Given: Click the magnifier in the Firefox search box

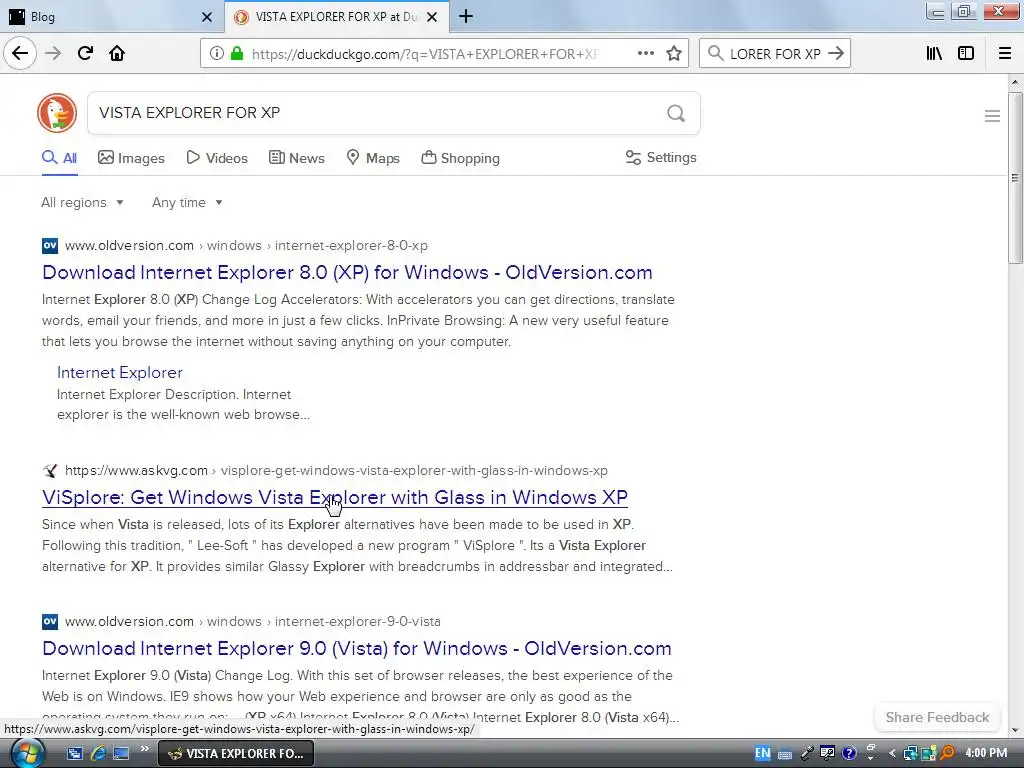Looking at the screenshot, I should click(715, 54).
